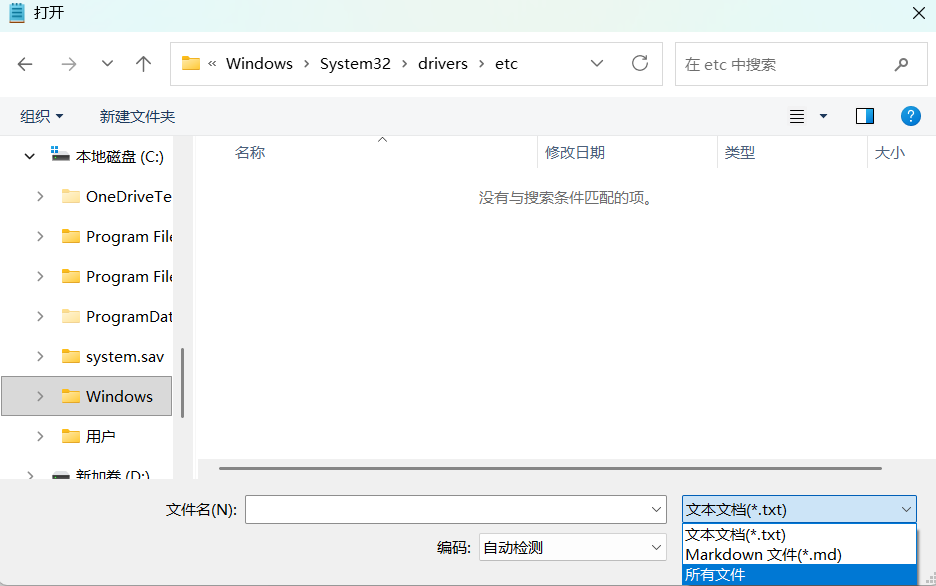This screenshot has width=936, height=586.
Task: Click etc in the address breadcrumb
Action: click(506, 63)
